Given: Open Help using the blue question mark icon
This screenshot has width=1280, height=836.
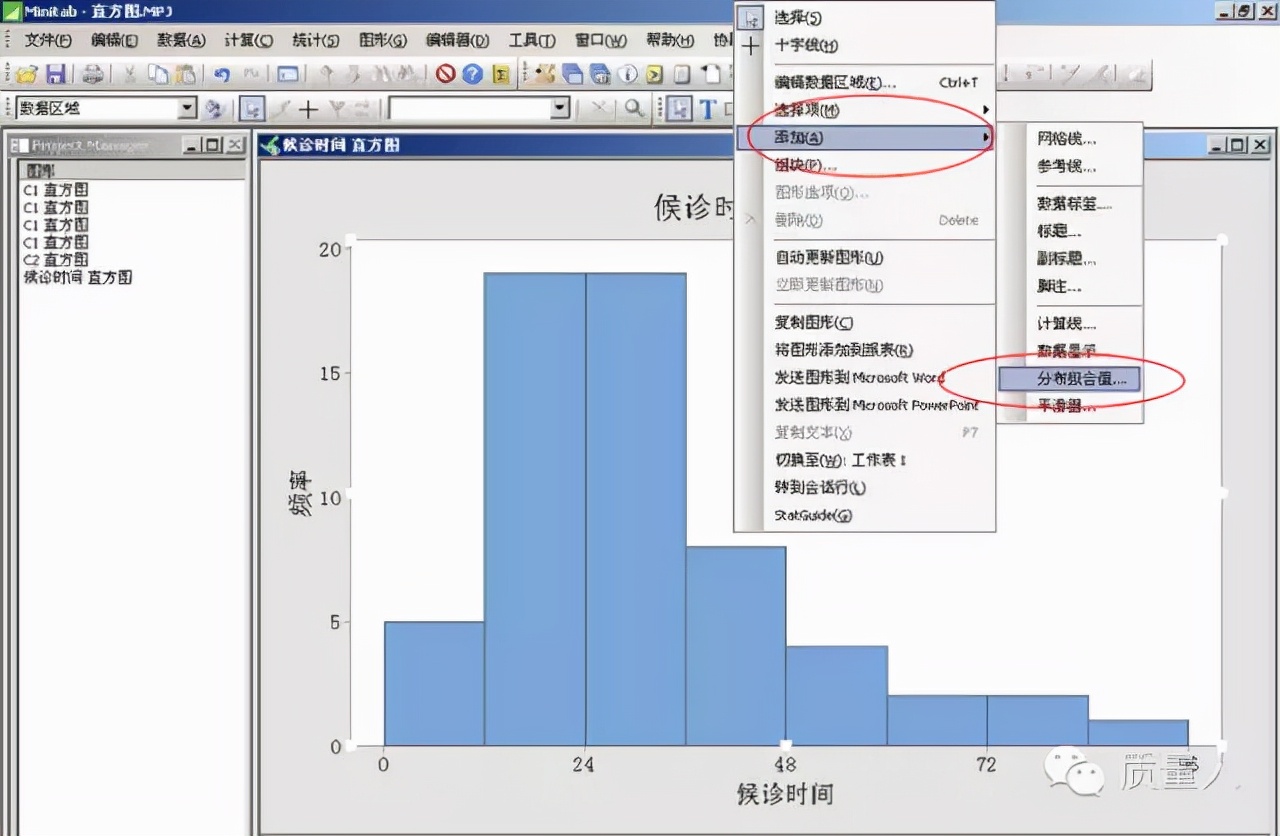Looking at the screenshot, I should tap(472, 73).
